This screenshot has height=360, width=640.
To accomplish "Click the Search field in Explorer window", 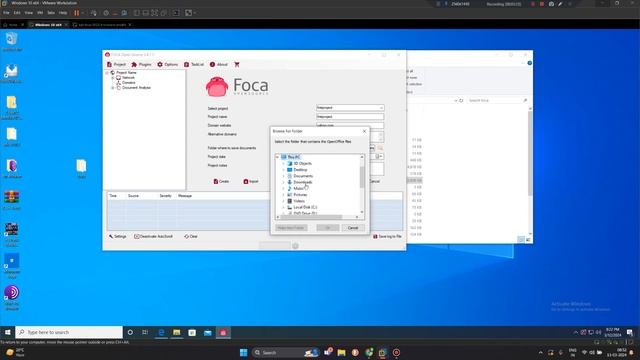I will click(x=497, y=100).
